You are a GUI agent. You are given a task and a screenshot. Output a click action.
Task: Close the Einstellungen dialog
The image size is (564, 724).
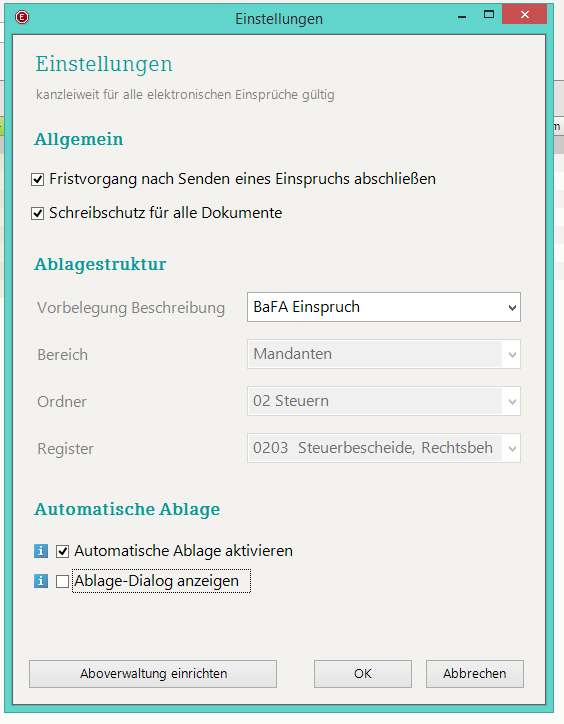524,14
